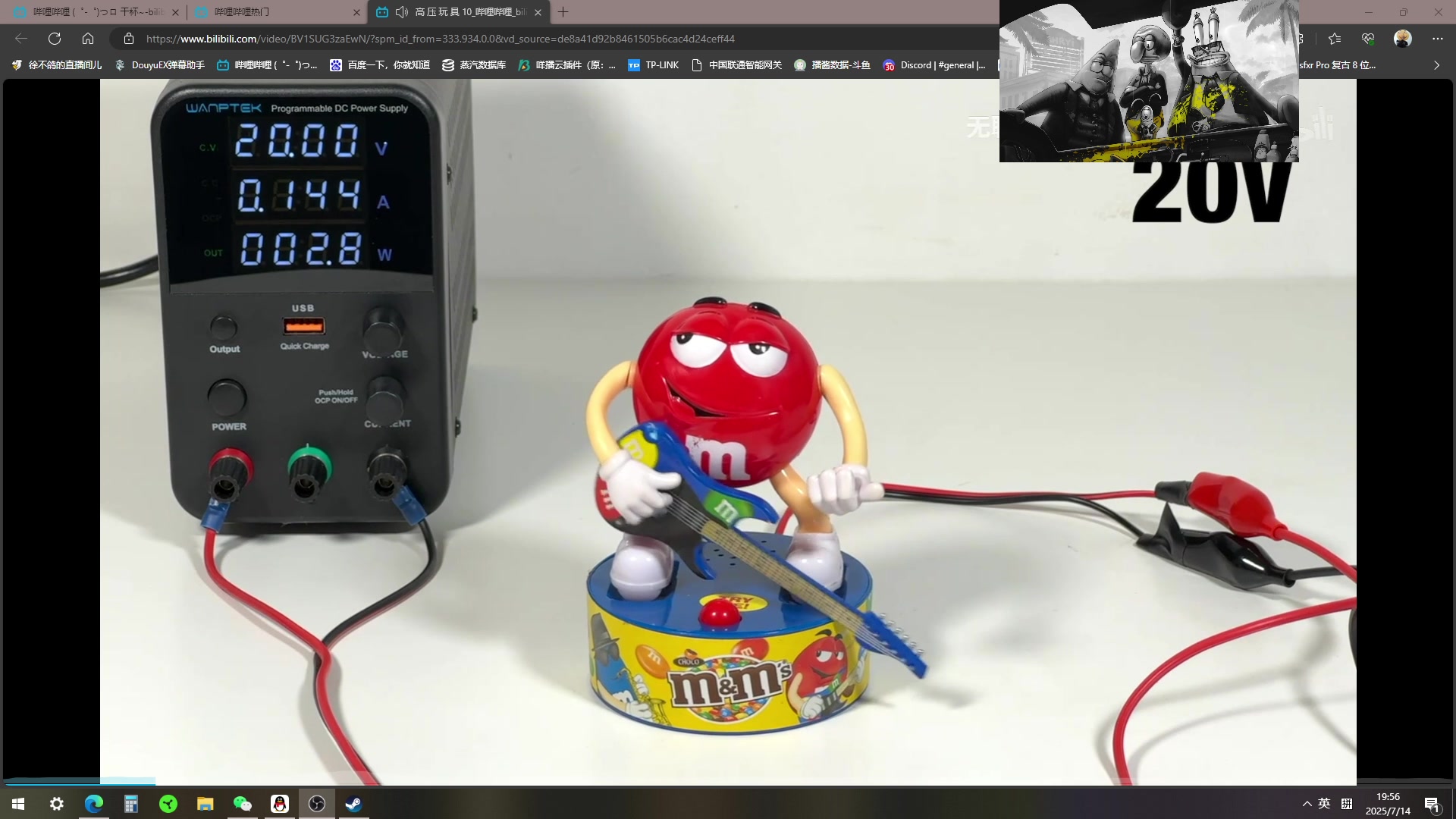This screenshot has width=1456, height=819.
Task: Open the green round app in taskbar
Action: pyautogui.click(x=168, y=804)
